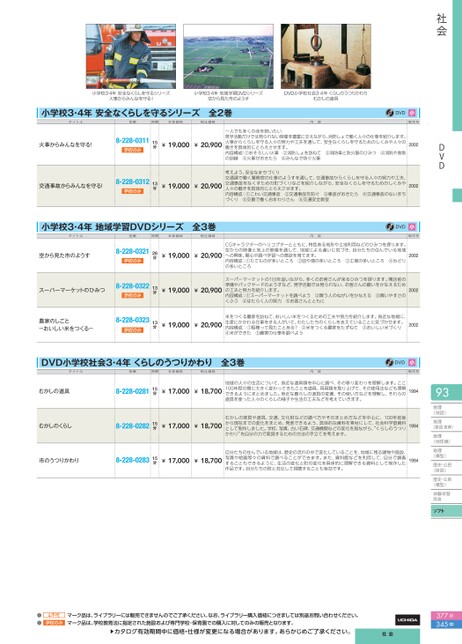
Task: Click the green 社会 label at page bottom
Action: point(387,634)
